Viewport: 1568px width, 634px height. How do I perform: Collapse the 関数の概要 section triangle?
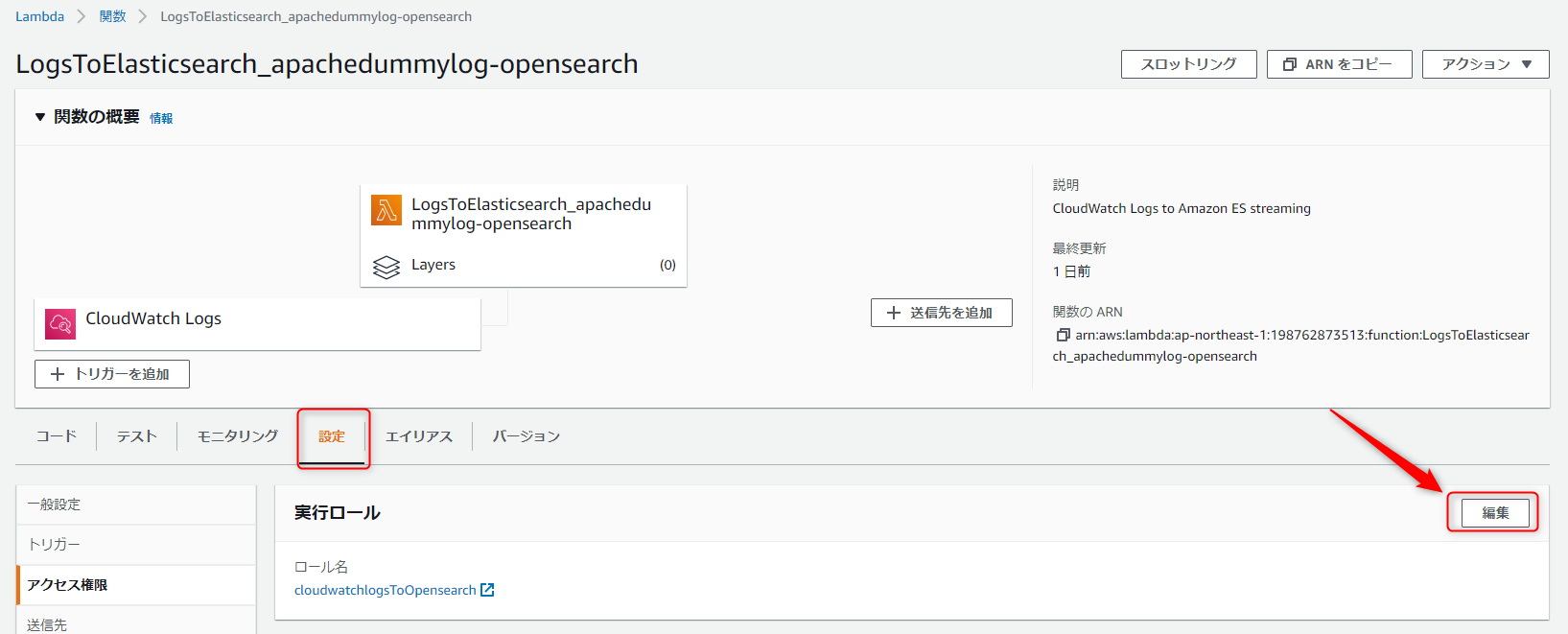tap(40, 117)
